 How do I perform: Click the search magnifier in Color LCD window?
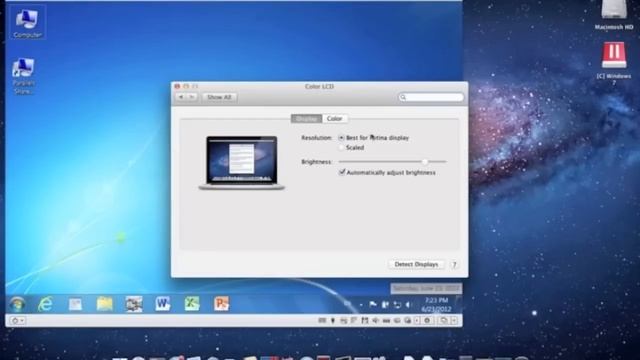pyautogui.click(x=403, y=97)
